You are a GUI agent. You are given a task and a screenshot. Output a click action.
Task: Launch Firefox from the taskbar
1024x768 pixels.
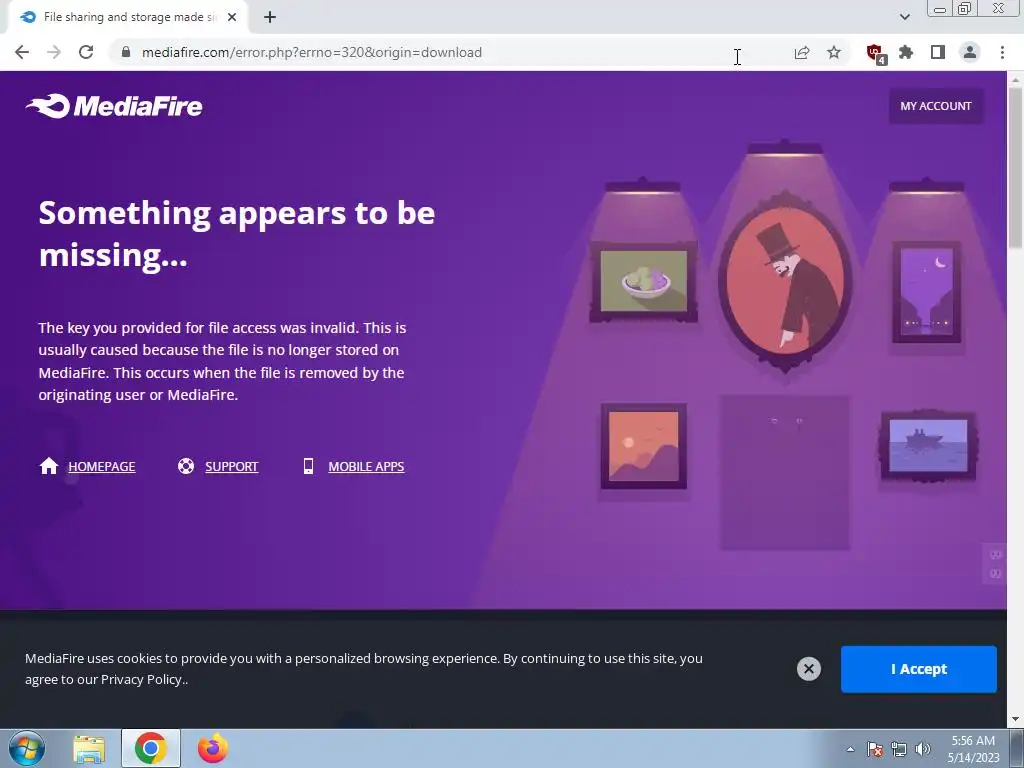point(213,748)
